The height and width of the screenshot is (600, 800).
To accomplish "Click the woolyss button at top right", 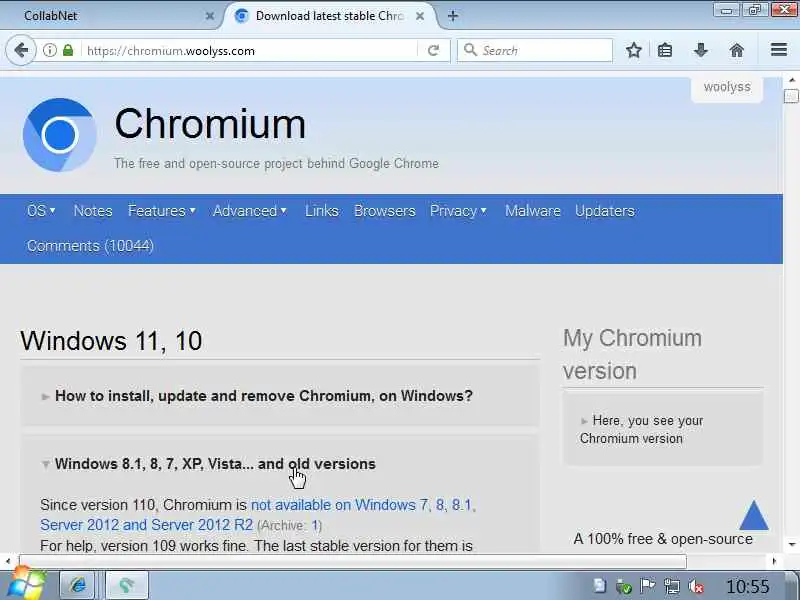I will click(x=727, y=88).
